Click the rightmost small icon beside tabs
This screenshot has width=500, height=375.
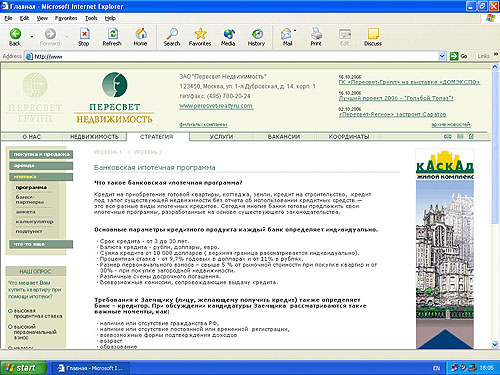471,136
